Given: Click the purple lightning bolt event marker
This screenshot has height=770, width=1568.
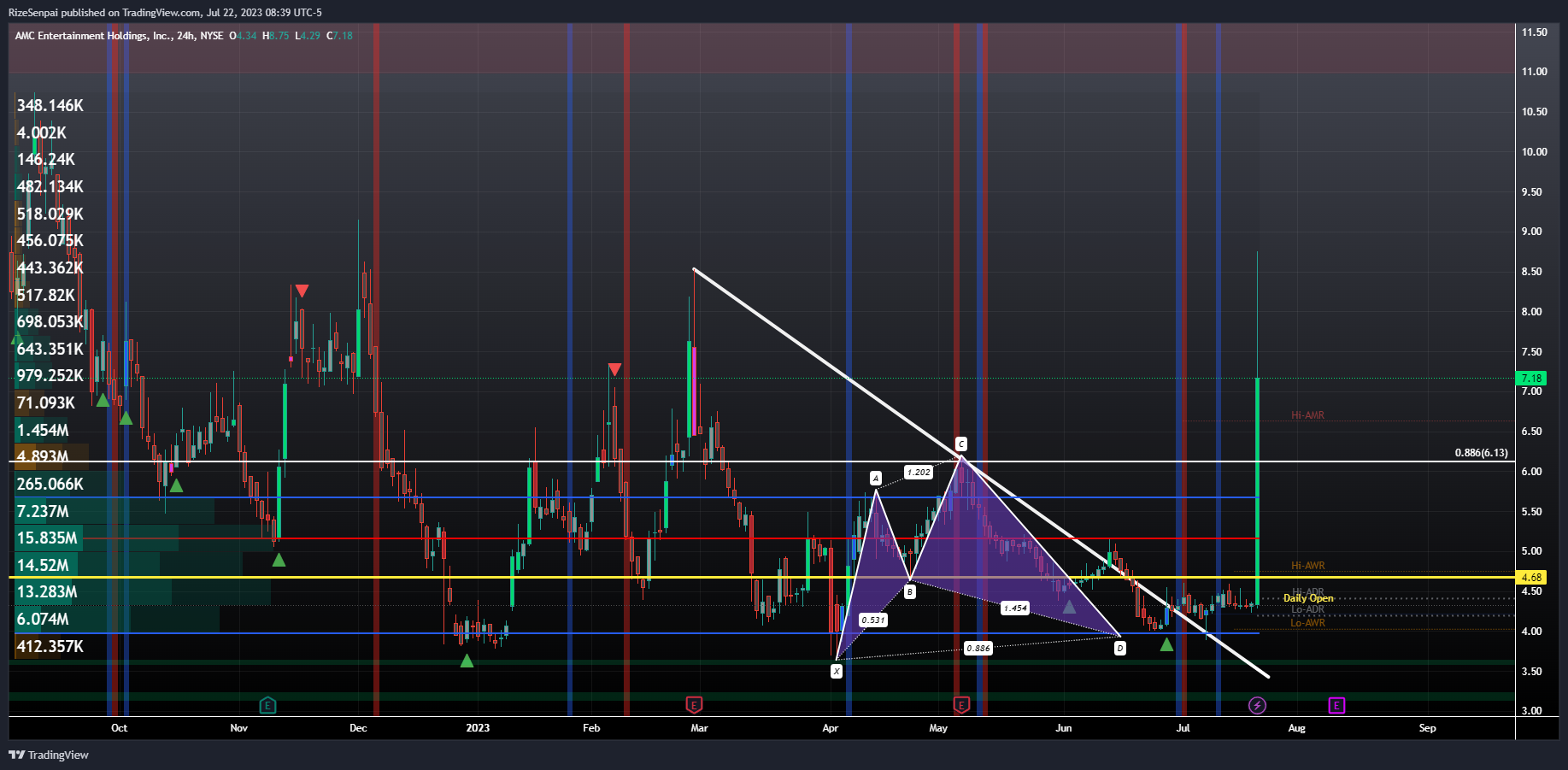Looking at the screenshot, I should coord(1257,705).
